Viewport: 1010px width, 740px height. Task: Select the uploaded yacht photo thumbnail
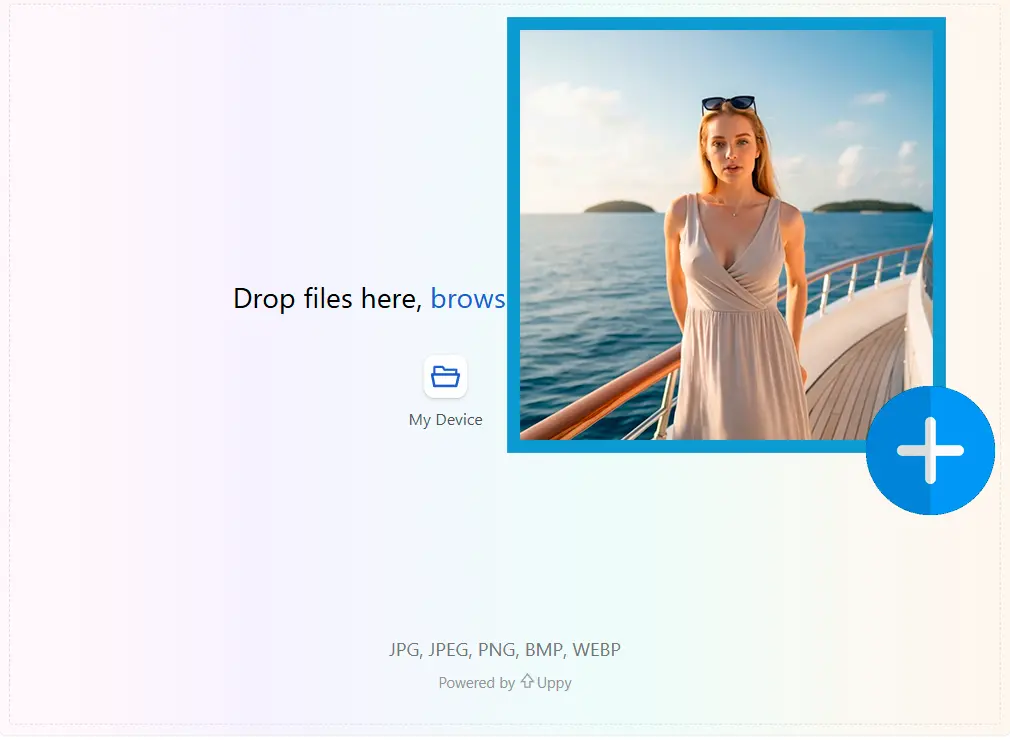(x=727, y=233)
